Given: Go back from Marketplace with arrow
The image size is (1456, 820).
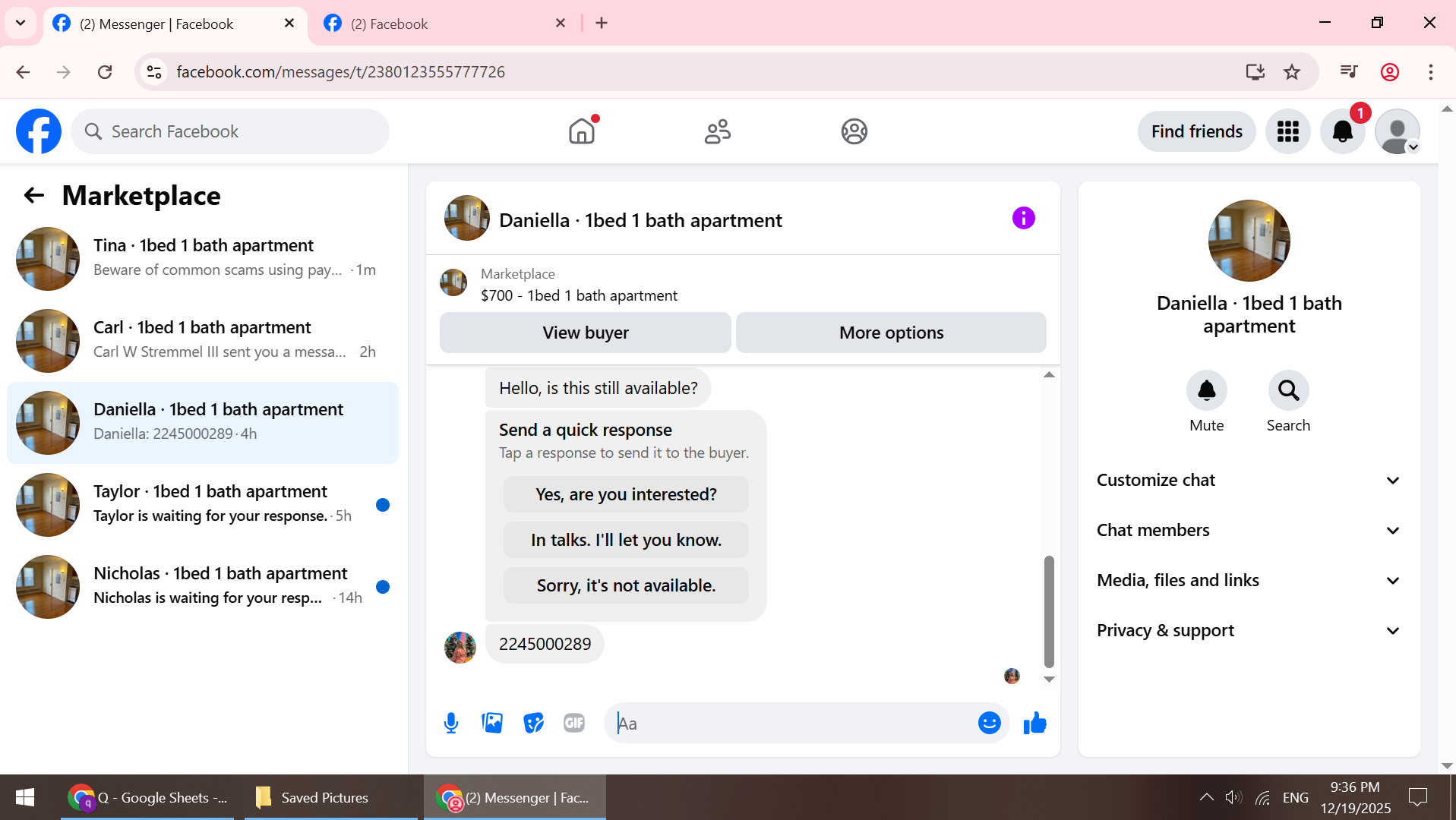Looking at the screenshot, I should pyautogui.click(x=34, y=195).
